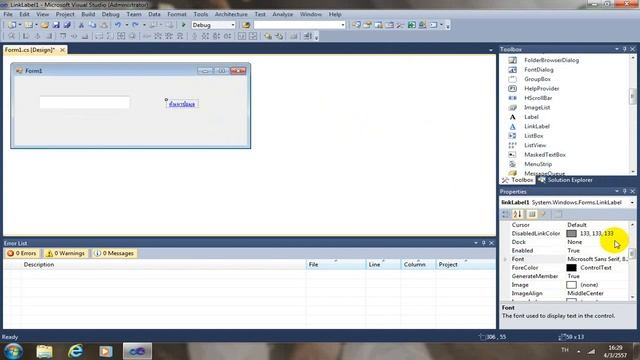
Task: Switch to the Solution Explorer tab
Action: tap(565, 180)
